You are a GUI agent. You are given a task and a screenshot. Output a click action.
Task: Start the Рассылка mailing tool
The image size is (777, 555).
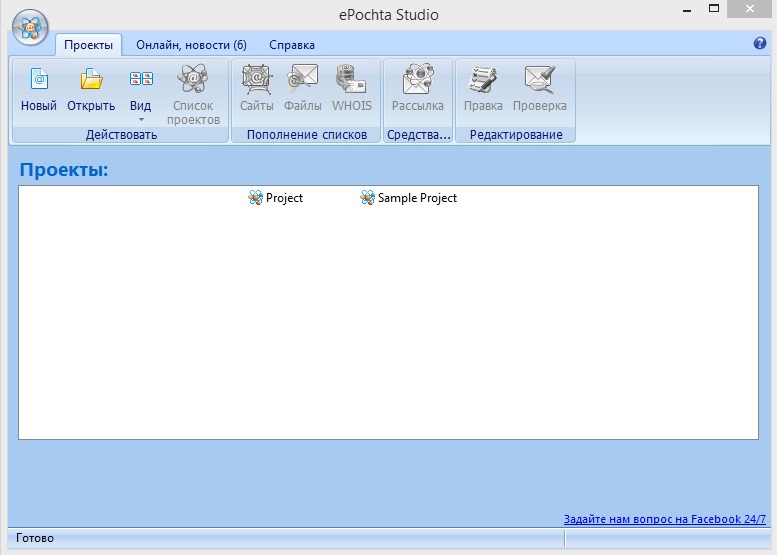pos(418,89)
